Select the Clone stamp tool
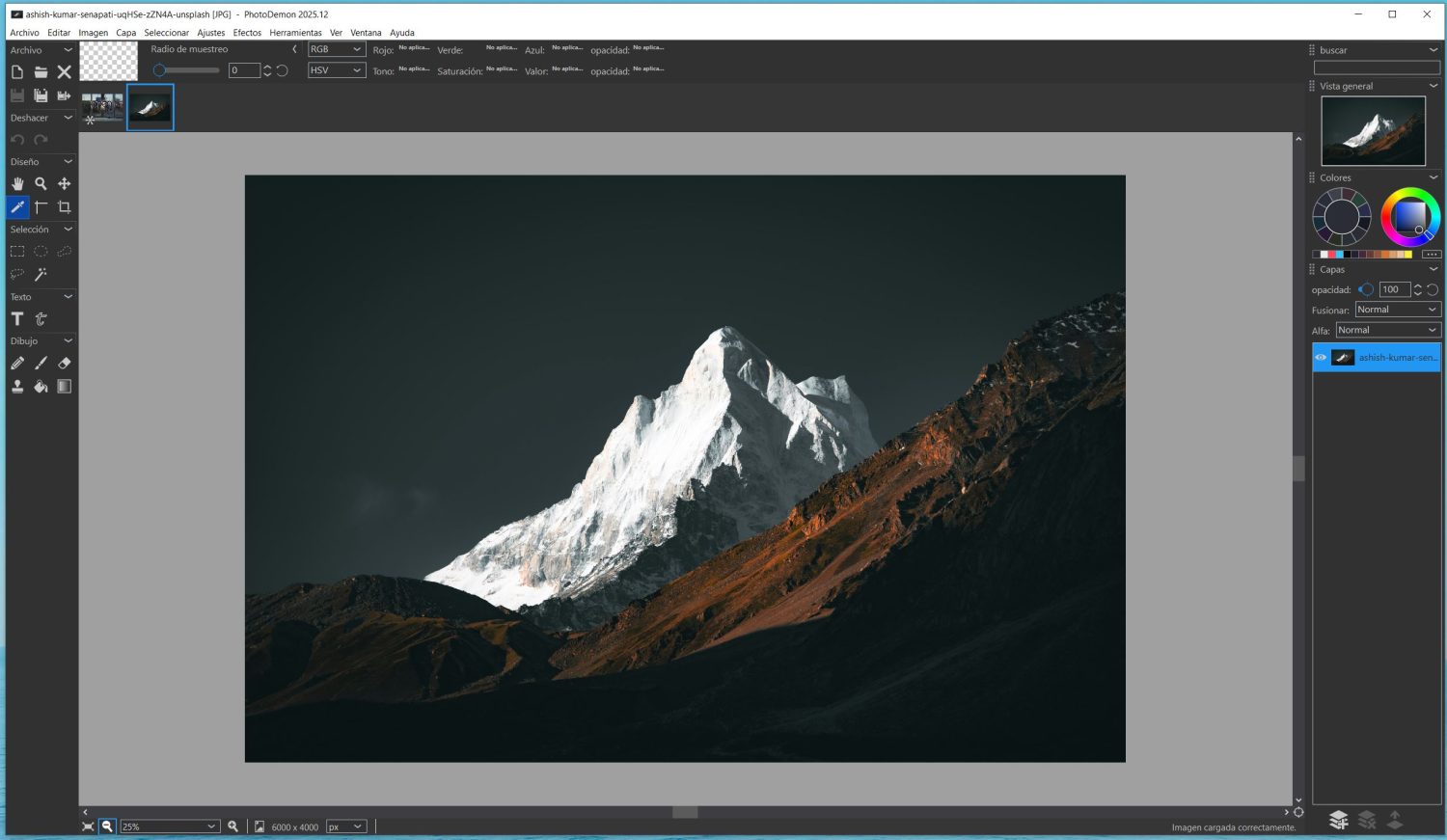The height and width of the screenshot is (840, 1447). (17, 387)
